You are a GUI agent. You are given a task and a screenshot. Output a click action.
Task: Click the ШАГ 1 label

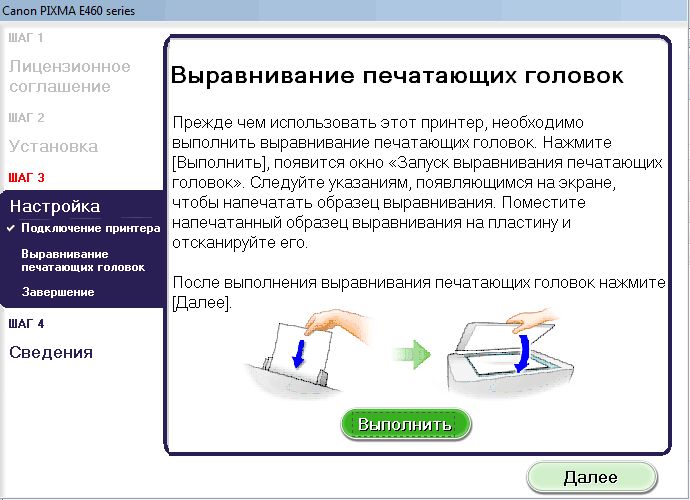[x=26, y=38]
